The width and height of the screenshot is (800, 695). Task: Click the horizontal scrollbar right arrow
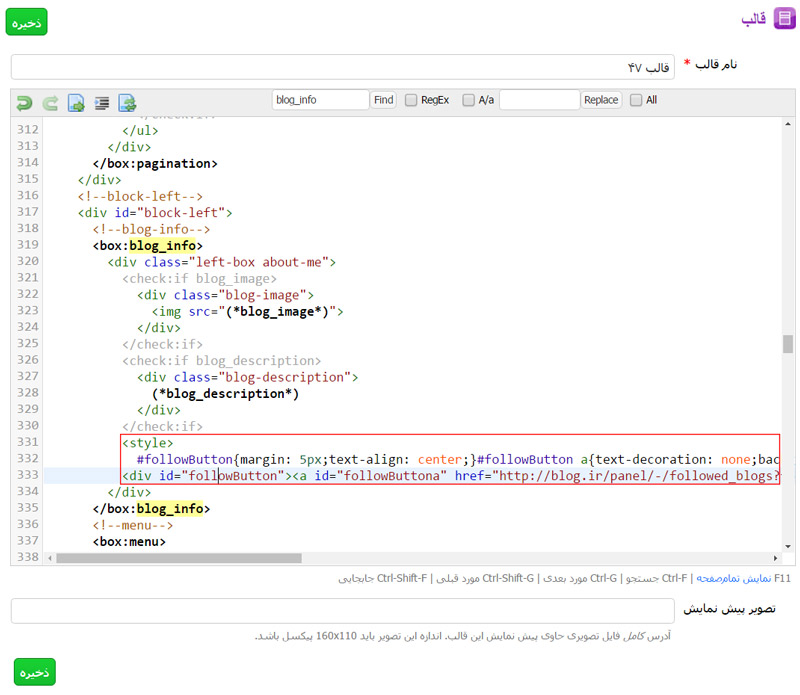[776, 558]
